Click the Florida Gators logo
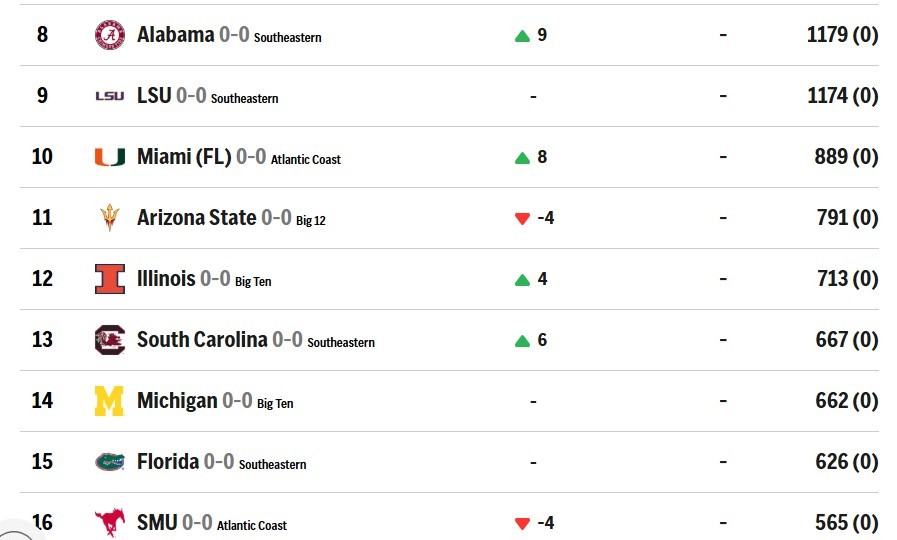 109,462
